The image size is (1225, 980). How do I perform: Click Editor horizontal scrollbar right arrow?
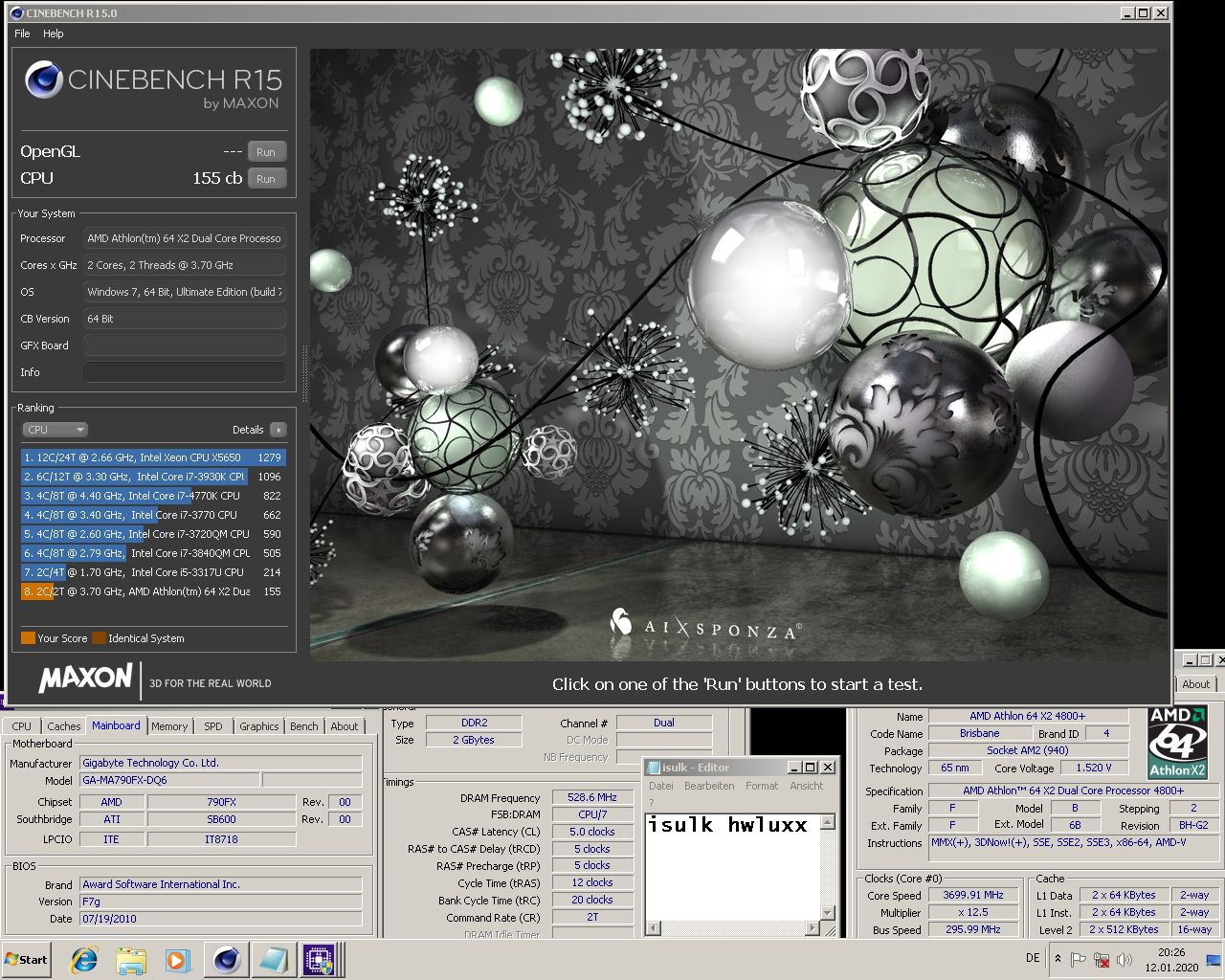click(813, 927)
